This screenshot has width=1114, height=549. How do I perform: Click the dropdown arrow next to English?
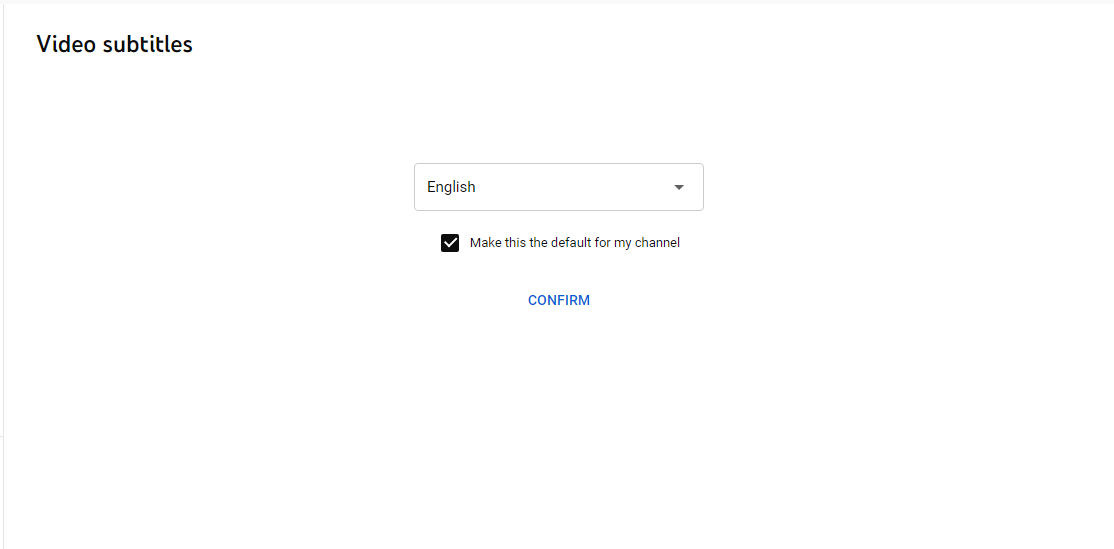click(678, 187)
